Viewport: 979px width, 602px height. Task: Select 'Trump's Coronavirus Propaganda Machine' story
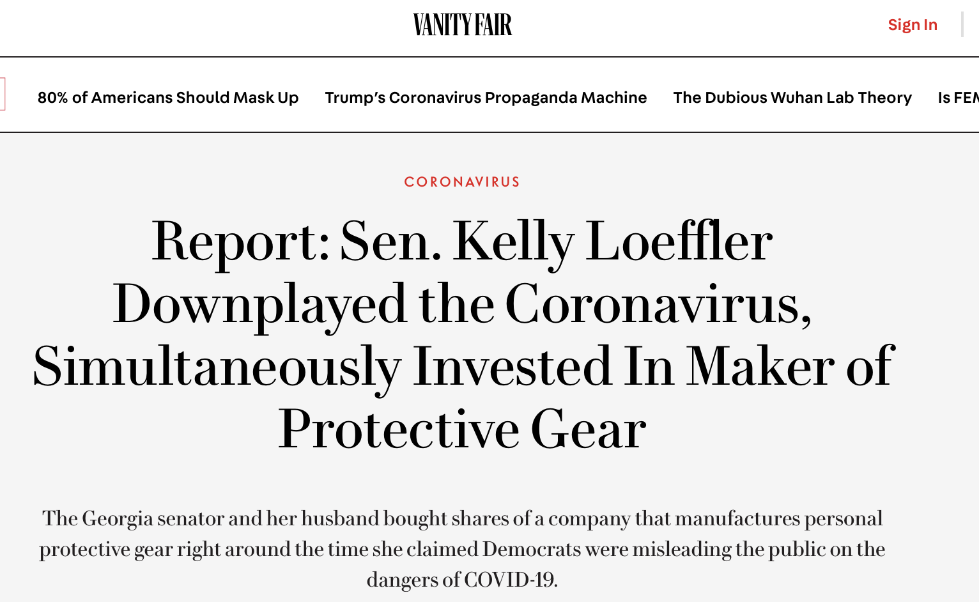coord(486,98)
